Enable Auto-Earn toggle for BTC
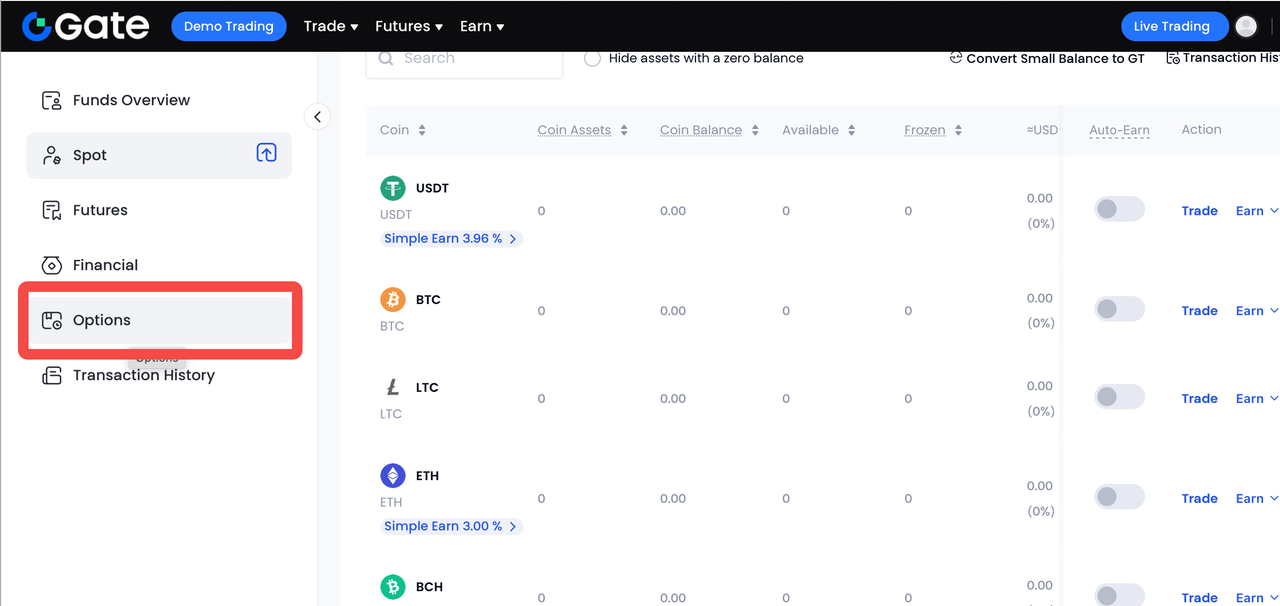This screenshot has width=1280, height=606. tap(1119, 310)
